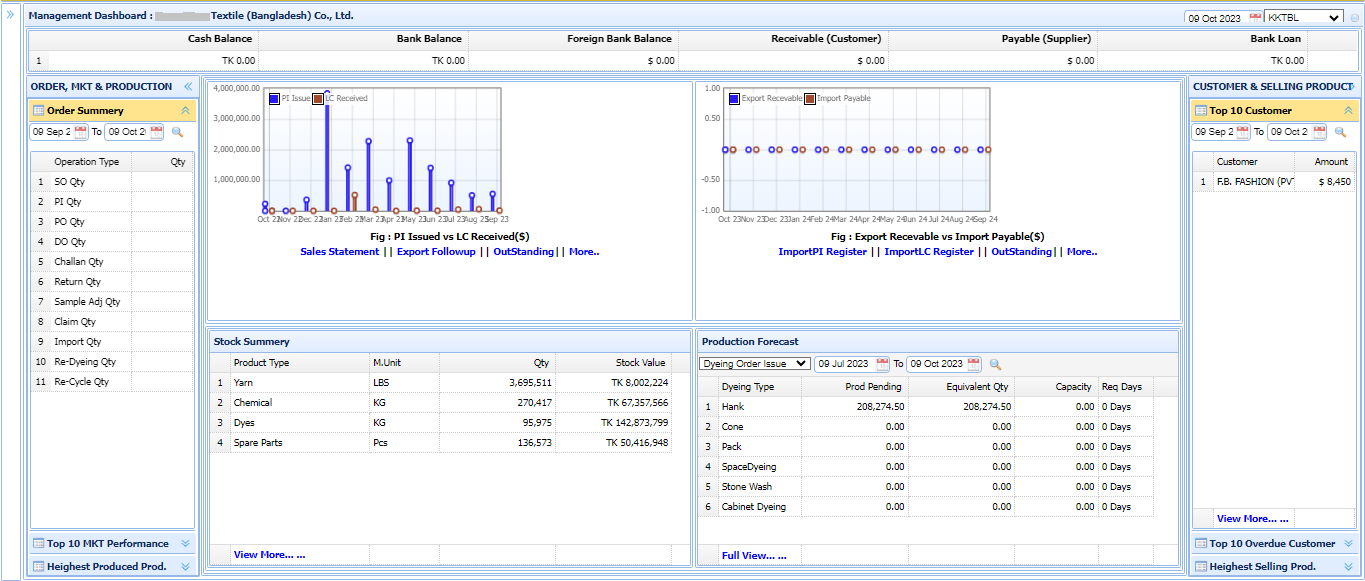Open Production Forecast end date calendar
This screenshot has width=1365, height=581.
point(975,364)
